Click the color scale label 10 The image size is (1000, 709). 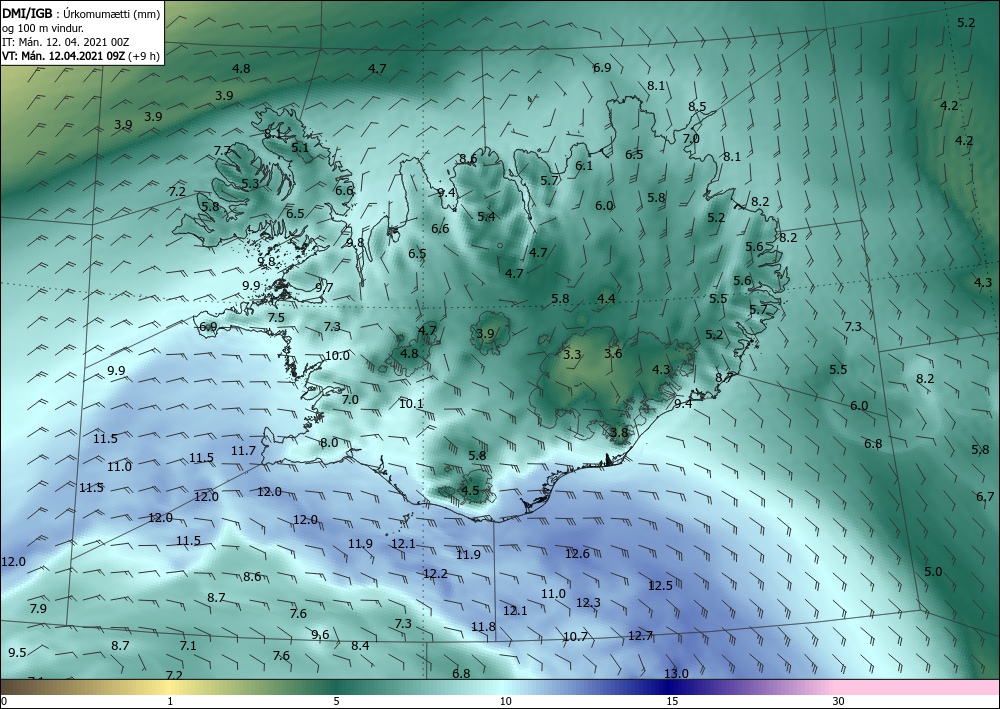(x=506, y=702)
